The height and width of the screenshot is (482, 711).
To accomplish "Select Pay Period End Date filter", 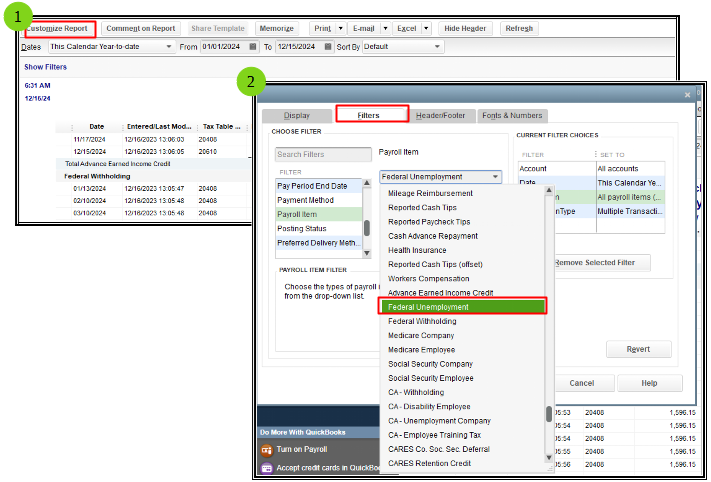I will [319, 186].
